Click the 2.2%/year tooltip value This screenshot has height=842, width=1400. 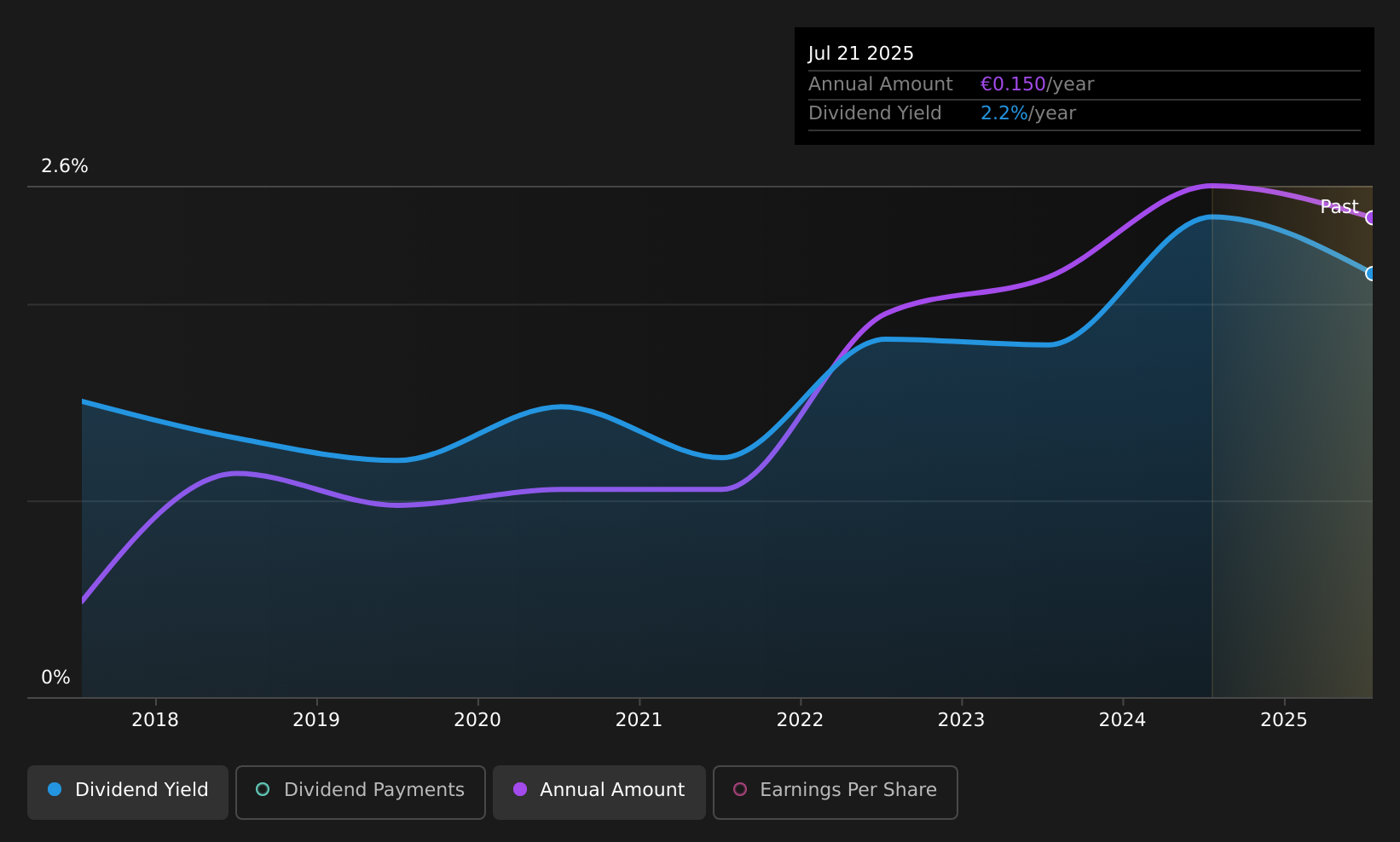(1028, 113)
